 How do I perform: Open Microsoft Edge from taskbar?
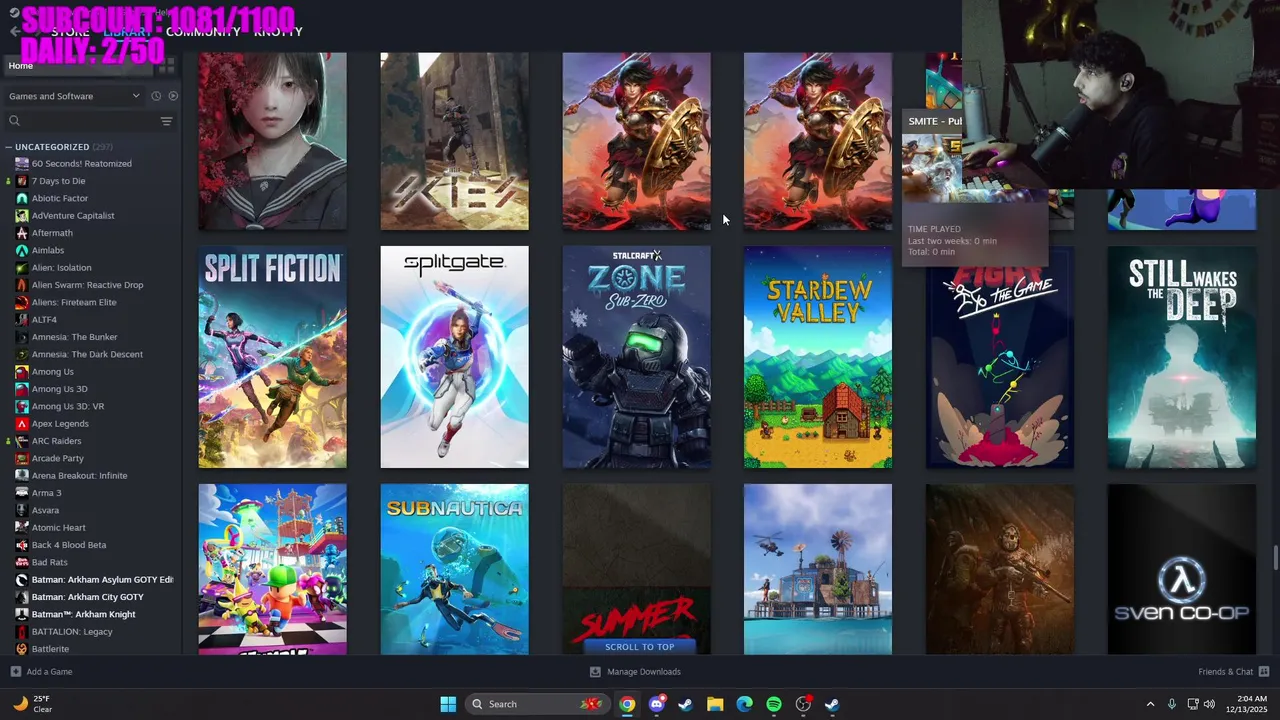coord(744,704)
